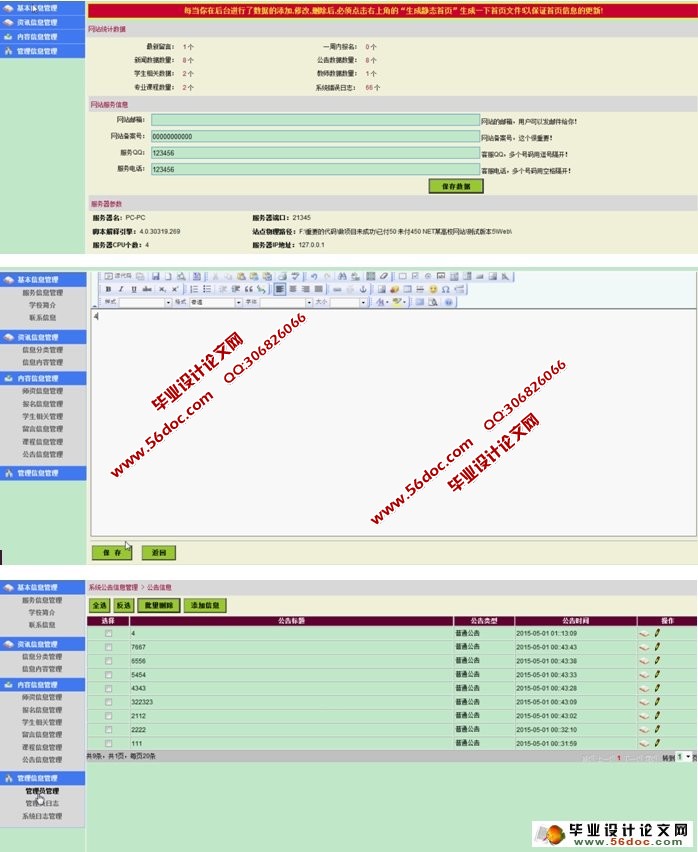
Task: Tick the checkbox for announcement 6556
Action: point(109,661)
